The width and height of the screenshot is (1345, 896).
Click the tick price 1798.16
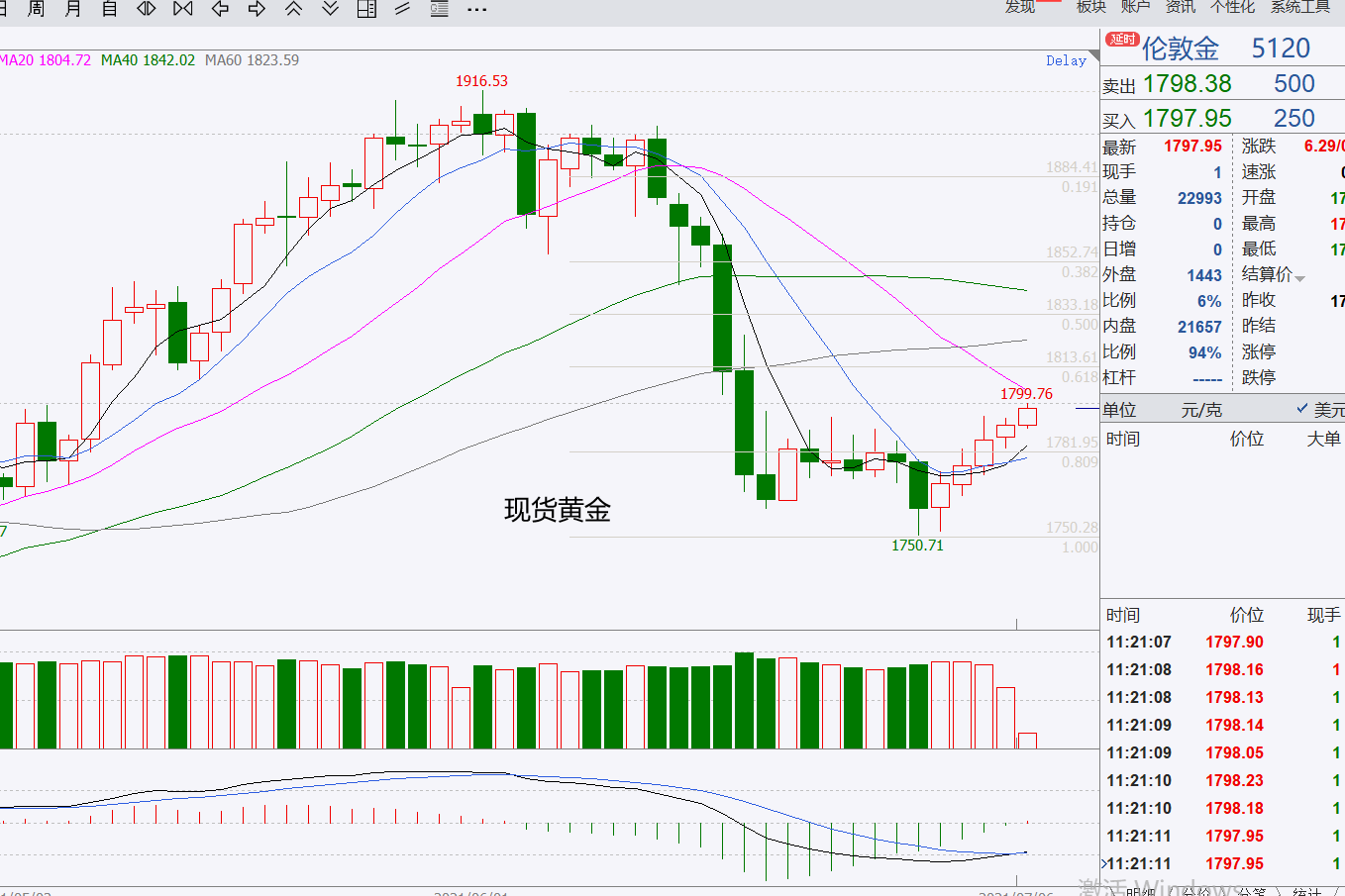(1234, 670)
